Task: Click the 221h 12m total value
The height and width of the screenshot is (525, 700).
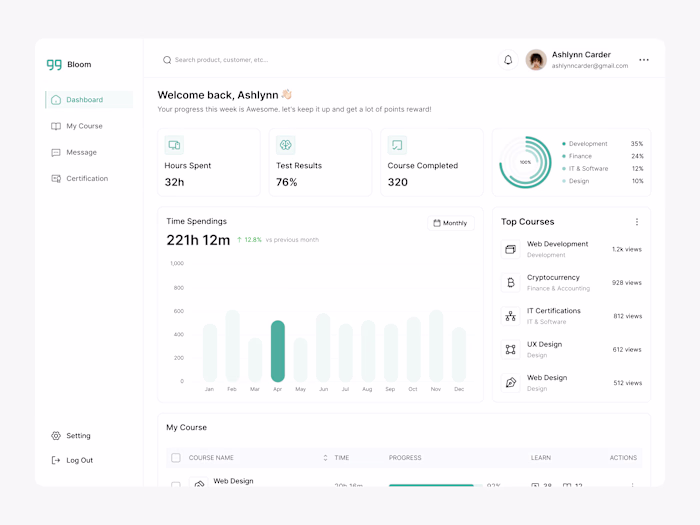Action: [x=198, y=240]
